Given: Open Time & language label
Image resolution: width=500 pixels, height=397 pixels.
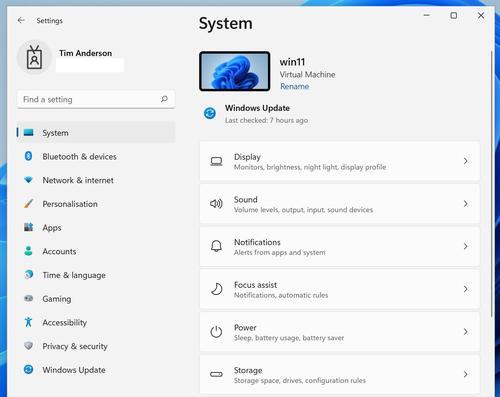Looking at the screenshot, I should (74, 275).
